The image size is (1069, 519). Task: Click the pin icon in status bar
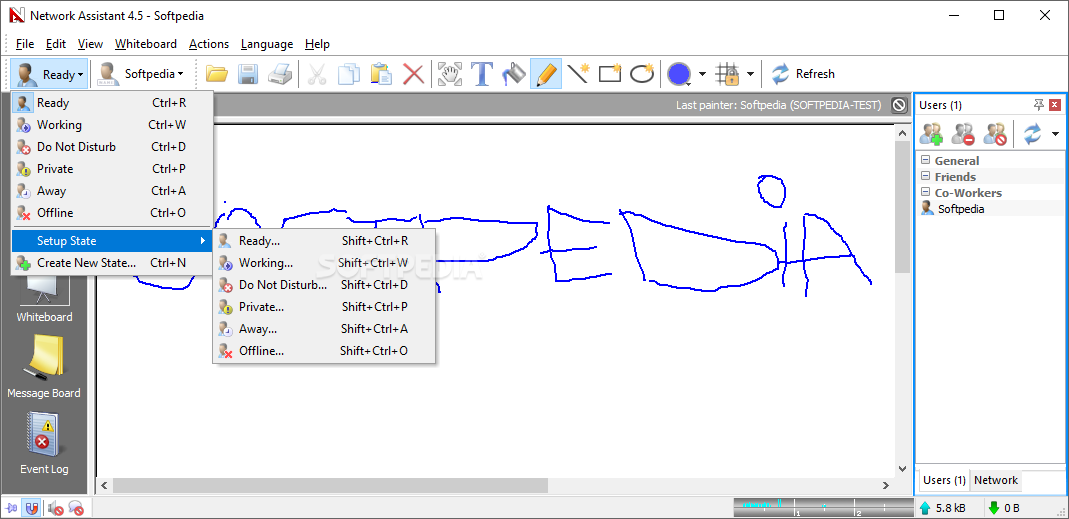[13, 508]
